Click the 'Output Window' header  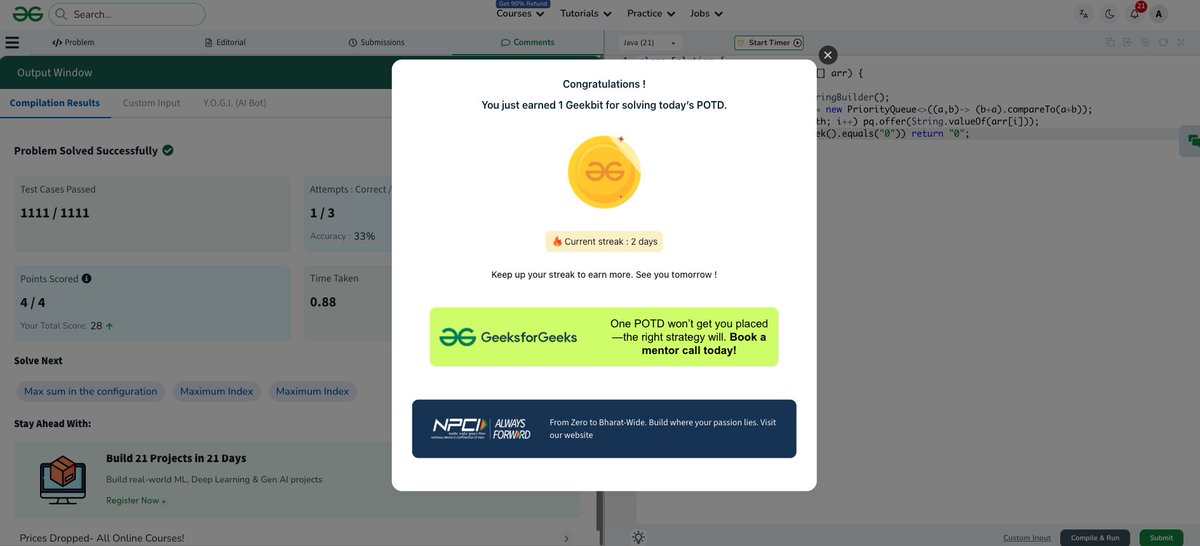click(x=55, y=72)
